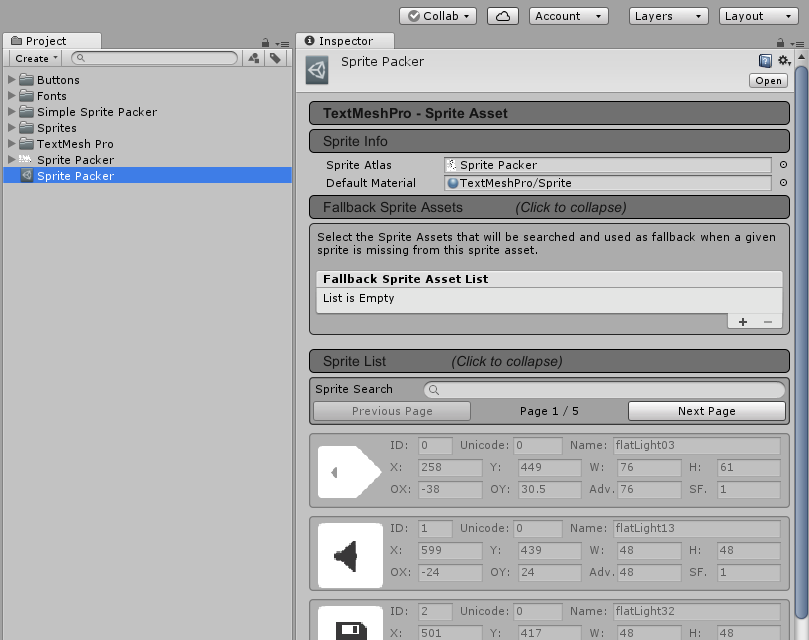Expand the Fonts folder
This screenshot has width=809, height=640.
click(12, 95)
